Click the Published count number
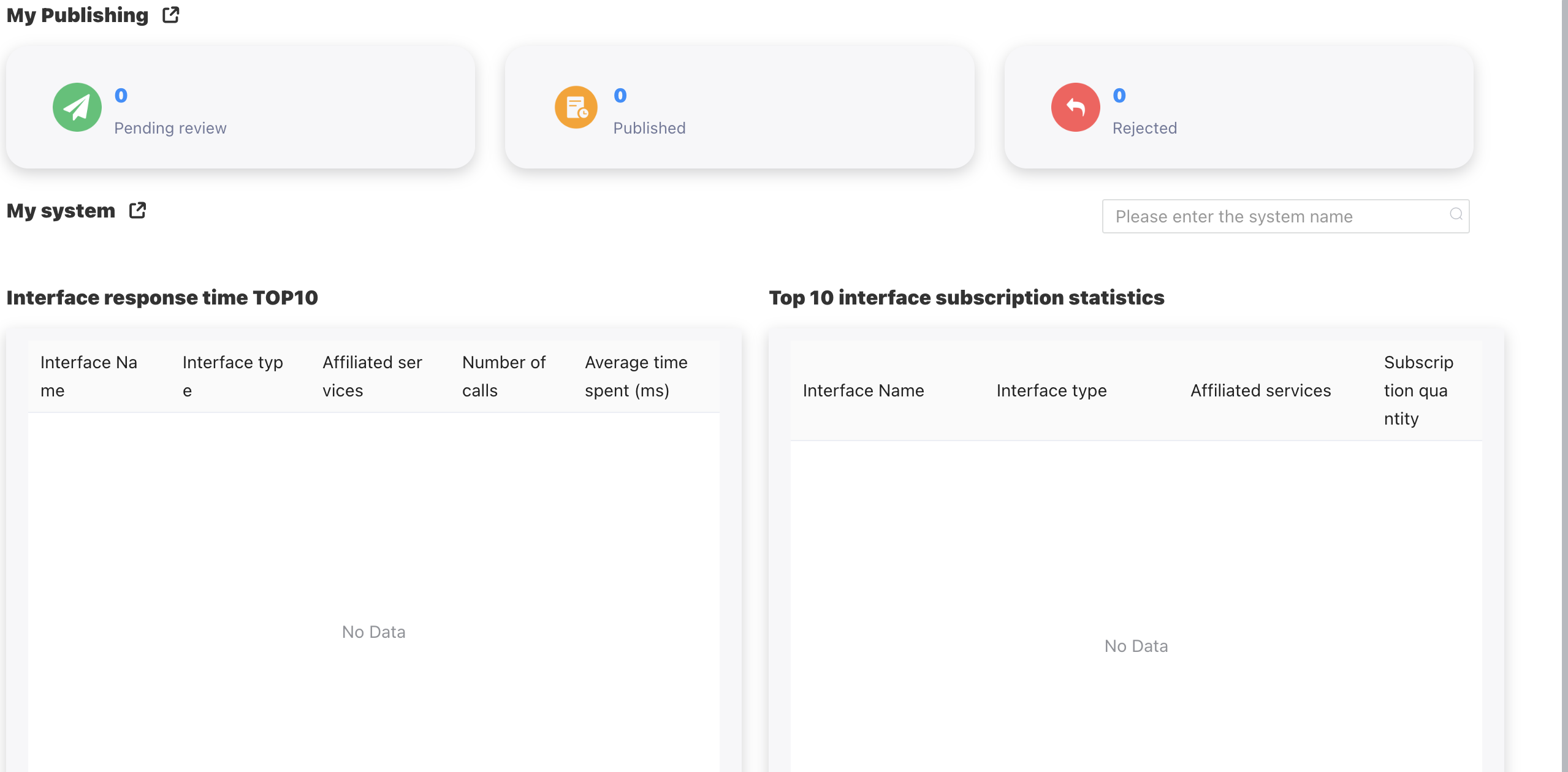1568x772 pixels. coord(620,95)
